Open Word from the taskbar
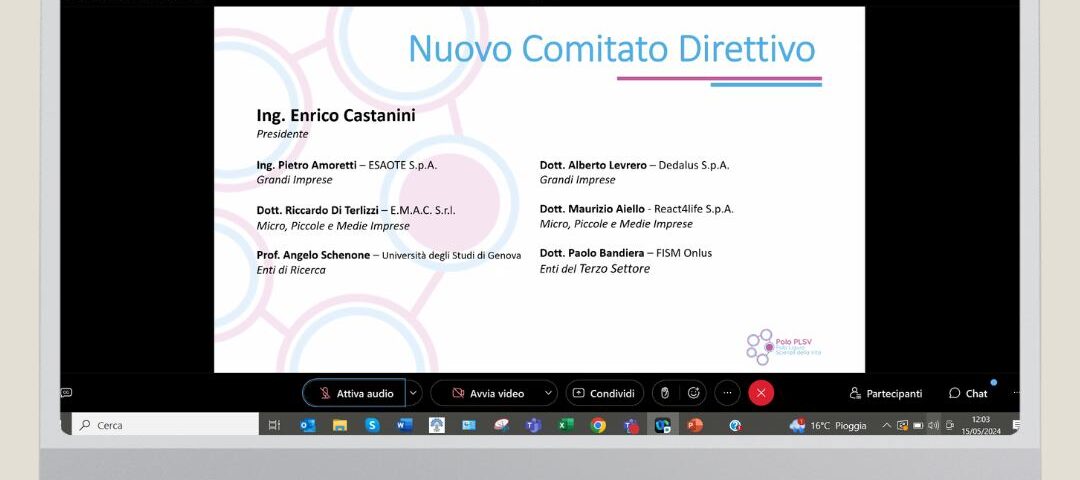This screenshot has width=1080, height=480. (404, 426)
